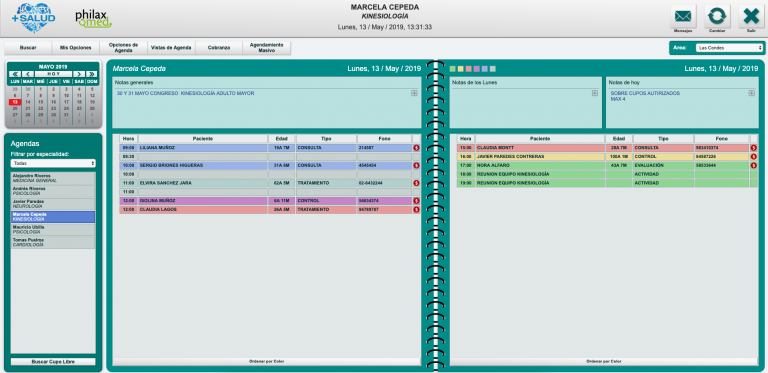Click the Cambiar refresh icon

(717, 17)
